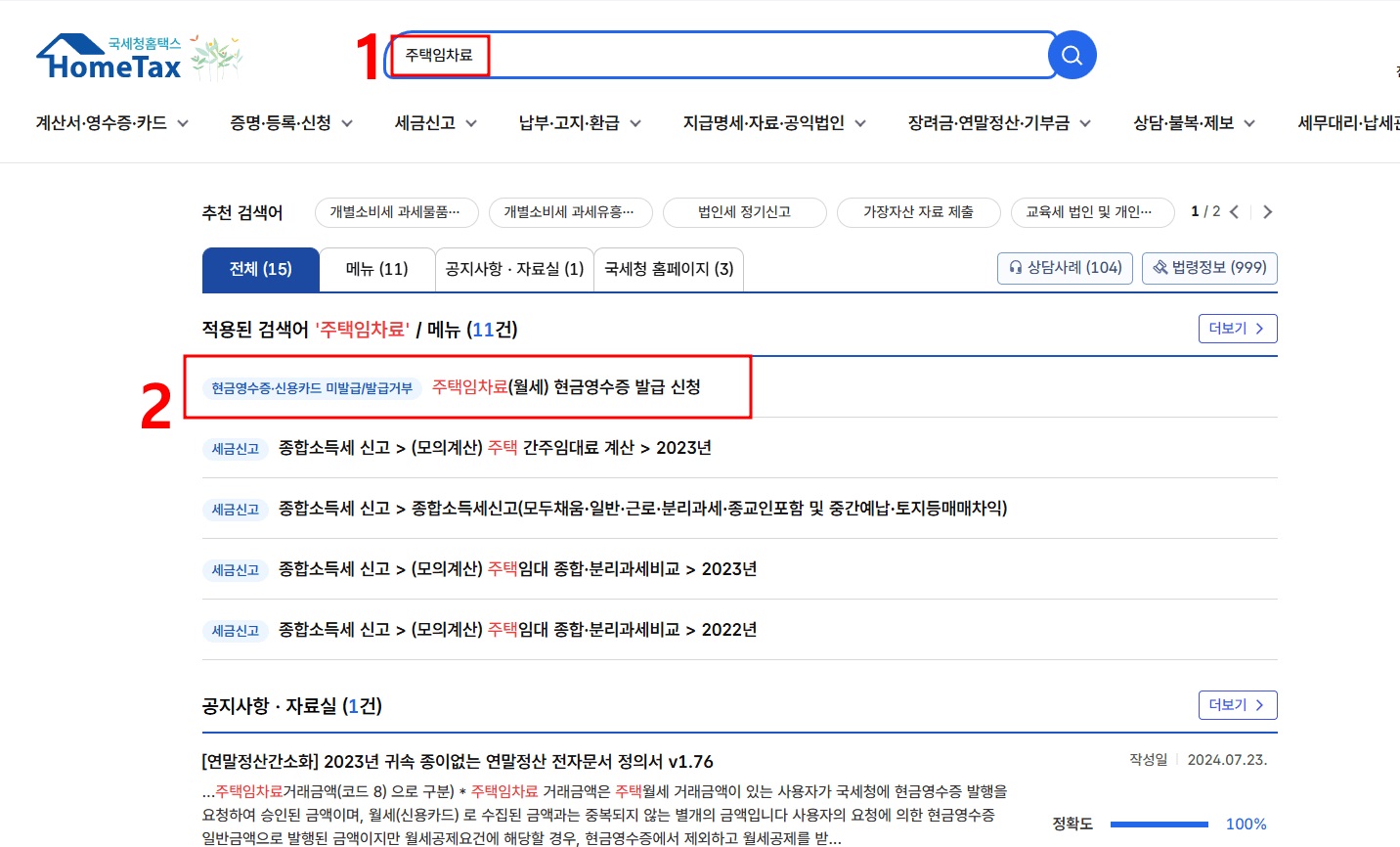Expand the 계산서·영수증·카드 menu

coord(112,123)
